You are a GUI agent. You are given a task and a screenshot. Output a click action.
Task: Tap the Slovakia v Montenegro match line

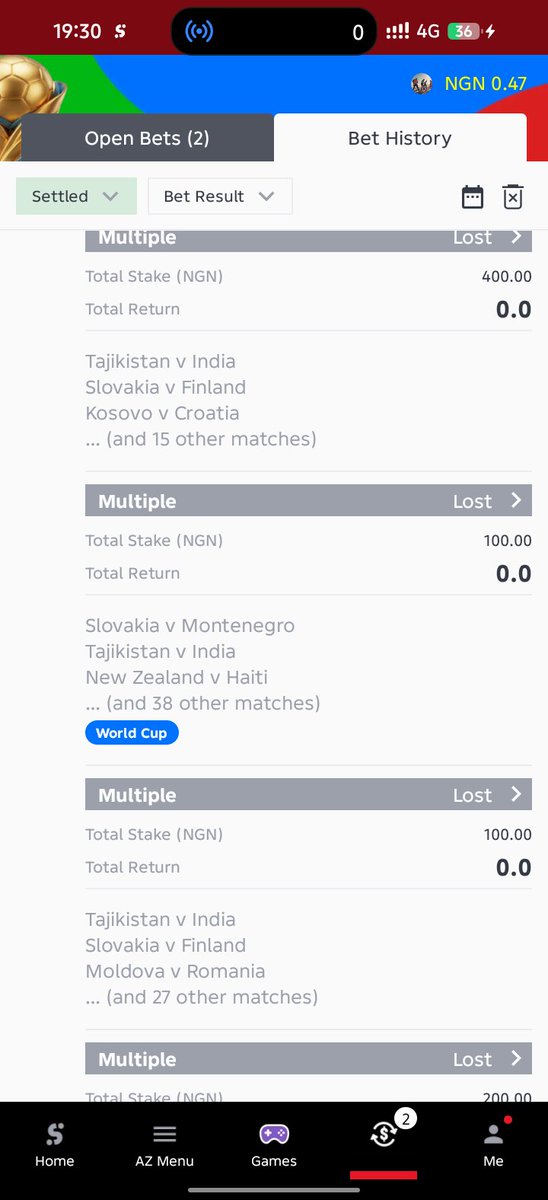[x=190, y=626]
